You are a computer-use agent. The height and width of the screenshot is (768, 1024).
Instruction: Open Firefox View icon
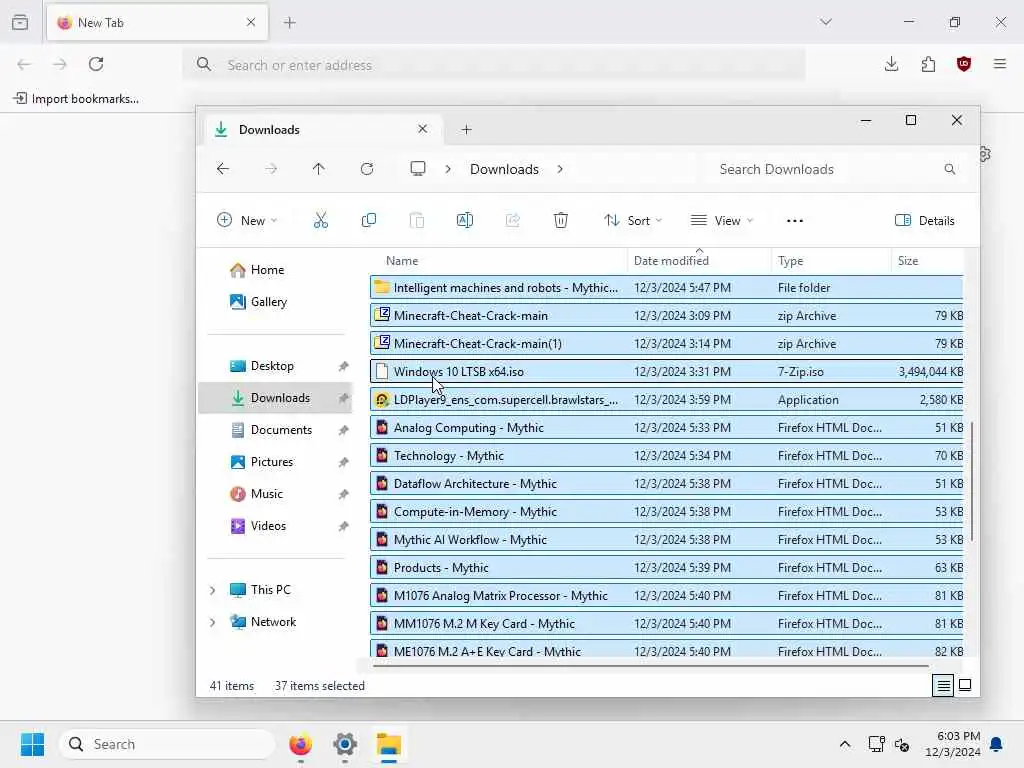coord(20,22)
